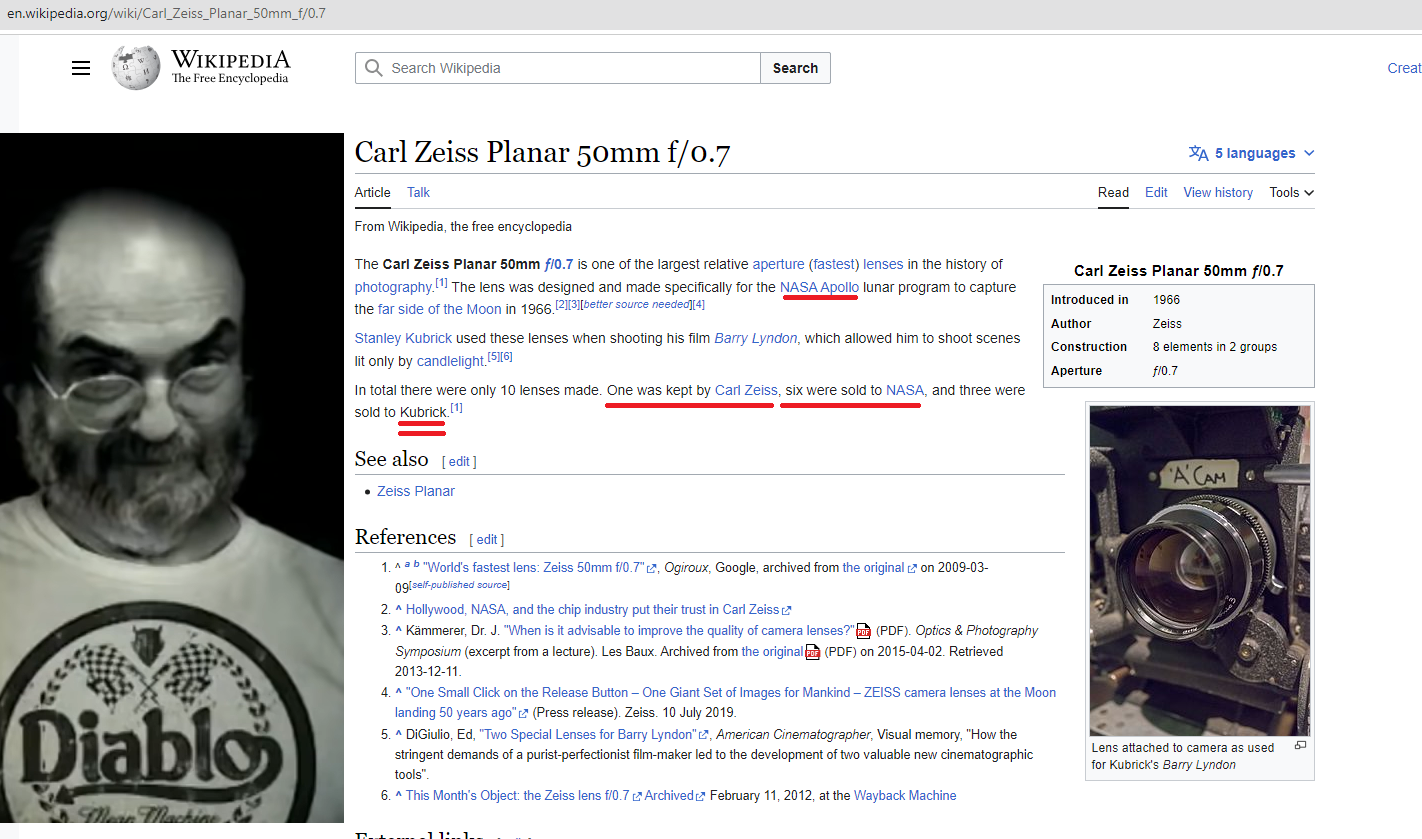Open the hamburger main menu
This screenshot has width=1422, height=839.
click(81, 68)
